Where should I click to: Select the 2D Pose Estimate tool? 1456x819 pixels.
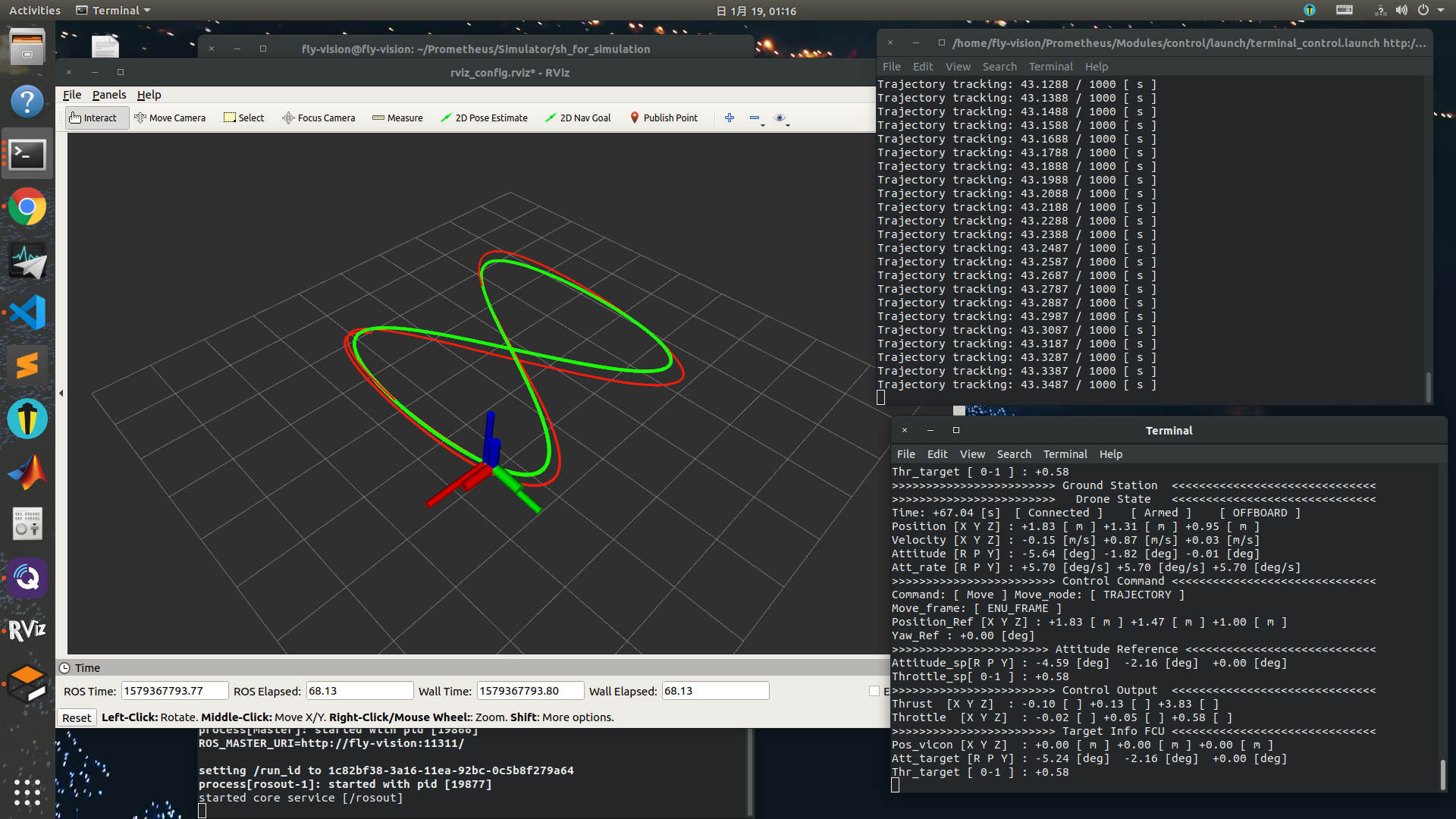point(484,118)
